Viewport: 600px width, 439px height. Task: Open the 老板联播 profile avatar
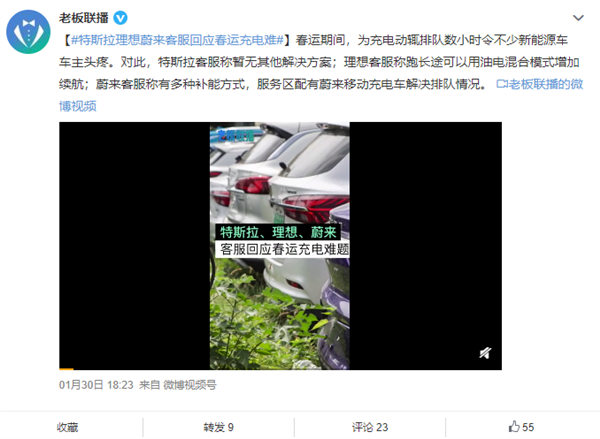click(28, 32)
